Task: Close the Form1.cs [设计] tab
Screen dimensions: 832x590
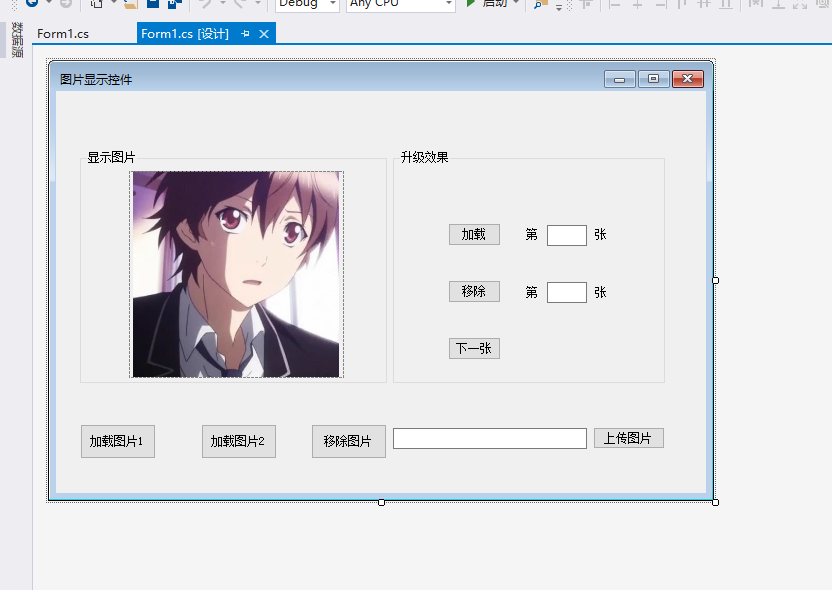Action: click(x=264, y=34)
